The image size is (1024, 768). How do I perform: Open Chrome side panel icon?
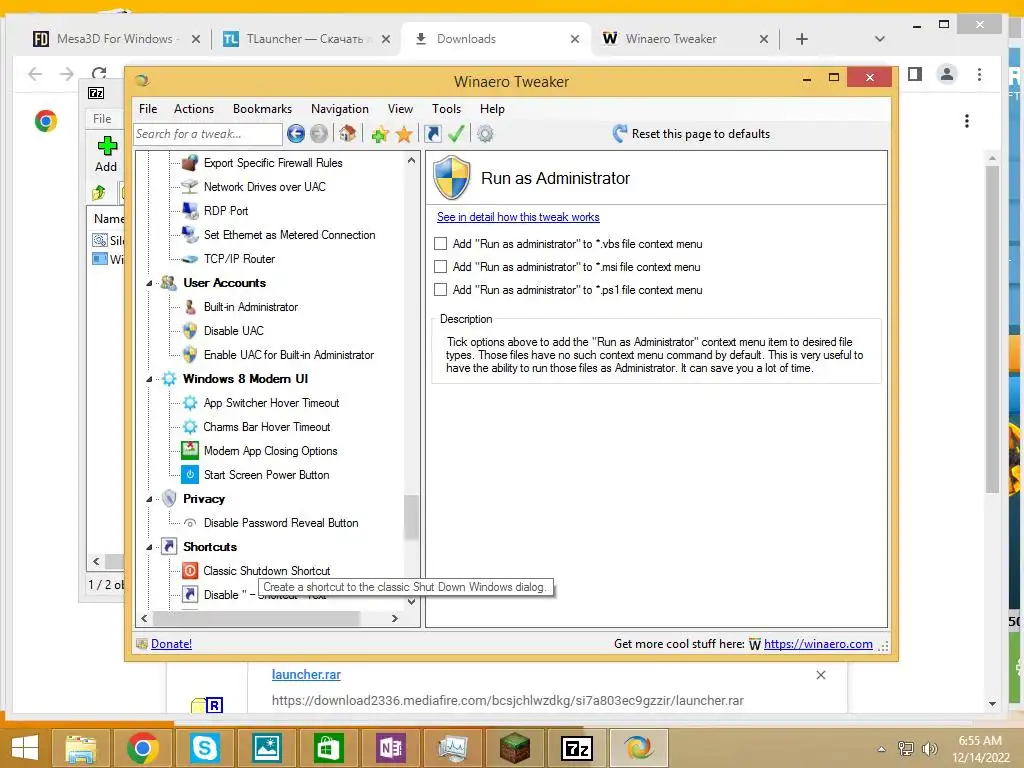tap(915, 74)
